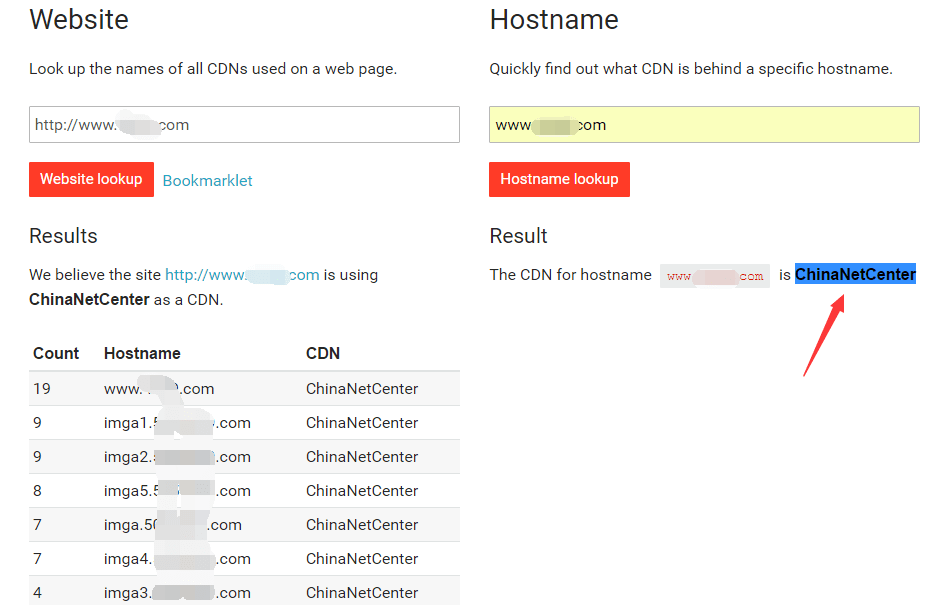927x605 pixels.
Task: Click ChinaNetCenter in the imga1 row
Action: [x=362, y=423]
